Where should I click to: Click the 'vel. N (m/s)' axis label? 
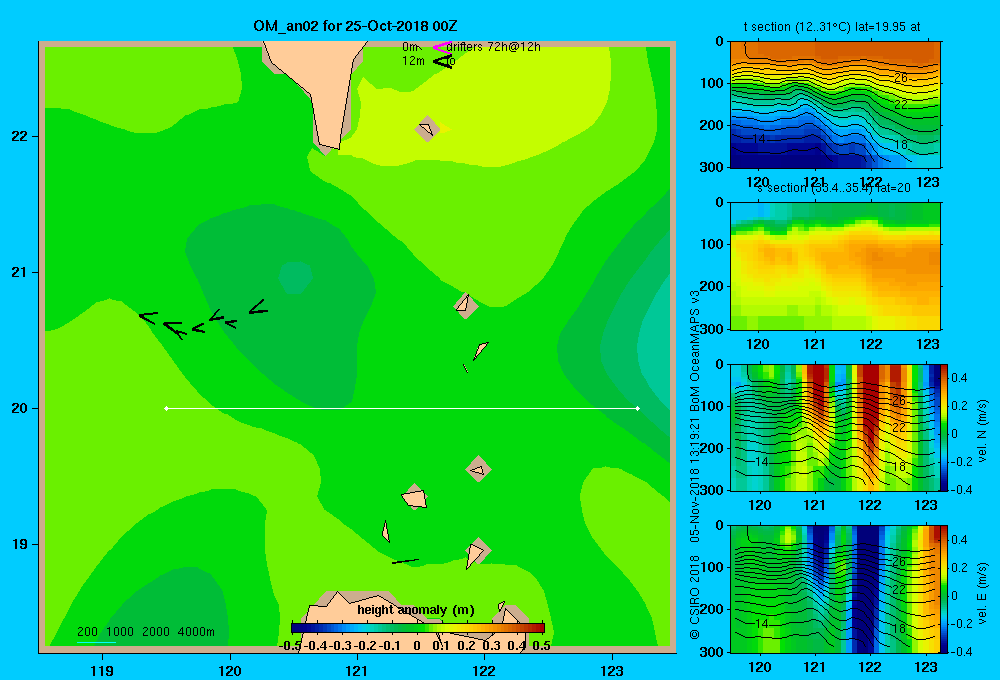(983, 431)
